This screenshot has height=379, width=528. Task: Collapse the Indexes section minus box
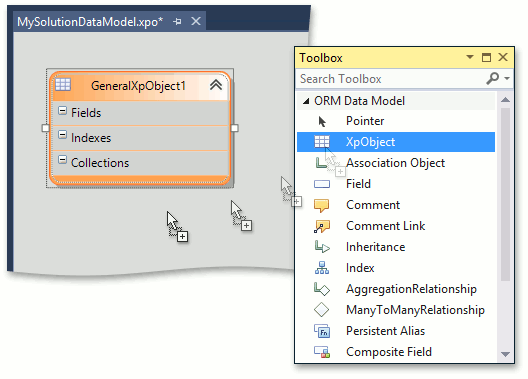(62, 135)
